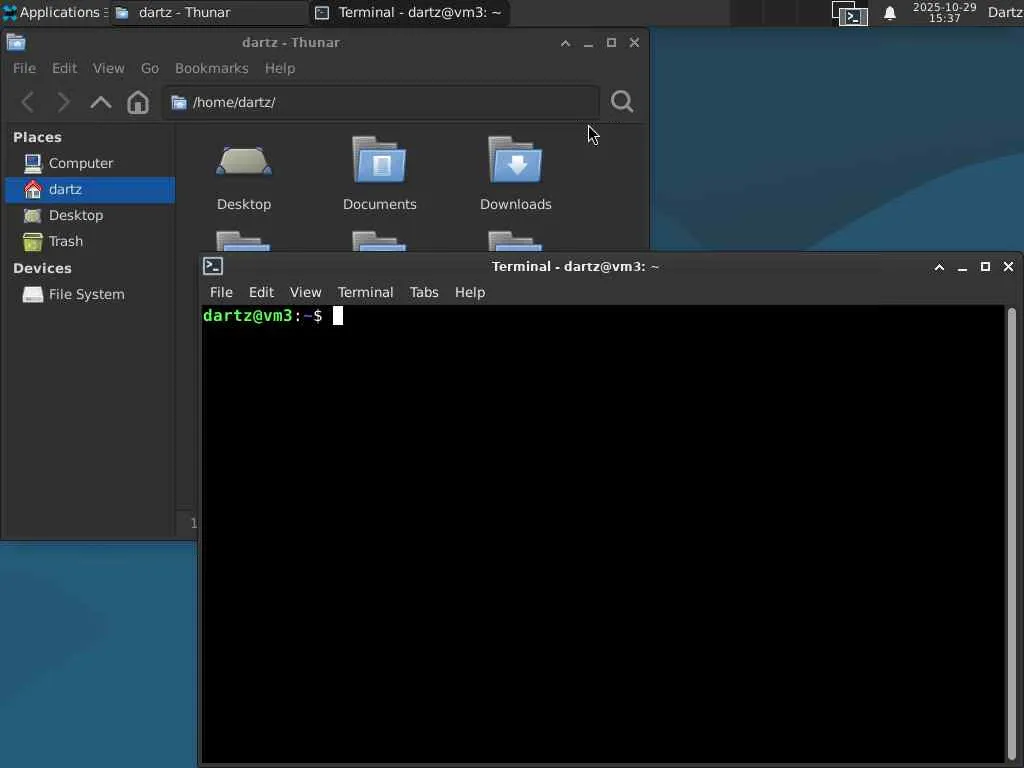This screenshot has width=1024, height=768.
Task: Open File System under Devices
Action: click(x=90, y=295)
